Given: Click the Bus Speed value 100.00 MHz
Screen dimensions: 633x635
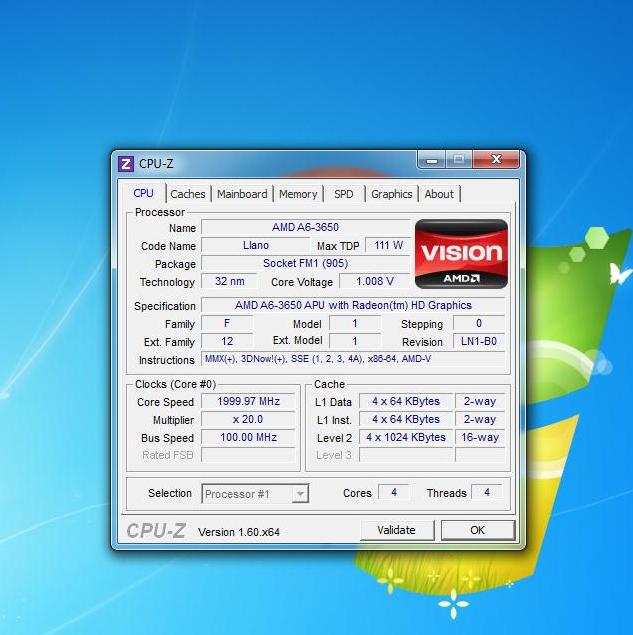Looking at the screenshot, I should coord(248,437).
